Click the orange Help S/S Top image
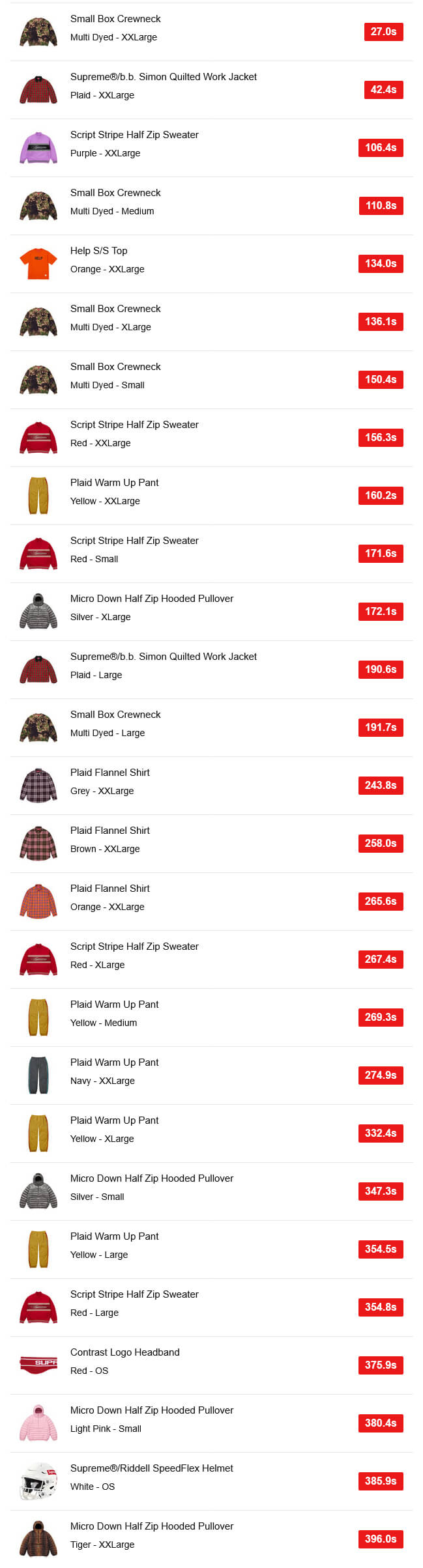 coord(38,264)
